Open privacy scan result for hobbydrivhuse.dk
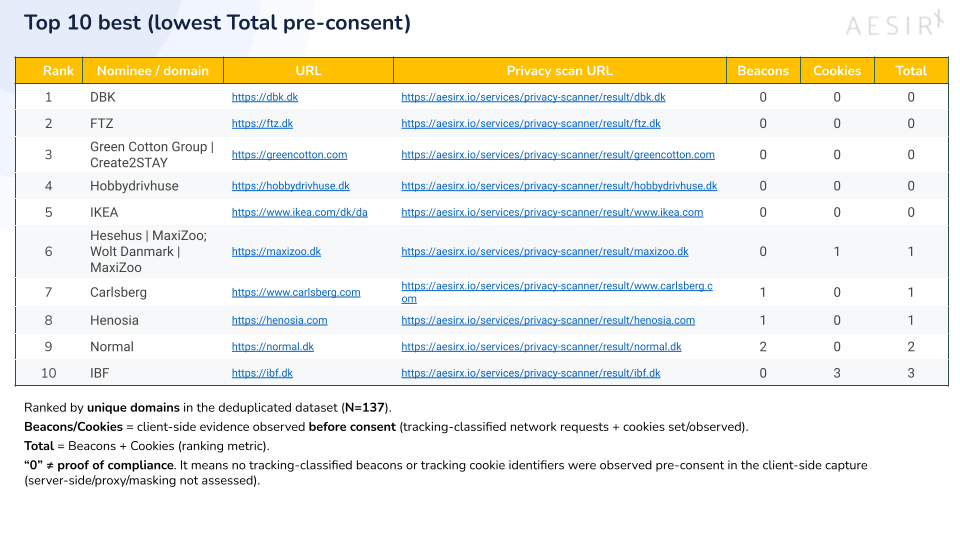960x540 pixels. pos(559,186)
